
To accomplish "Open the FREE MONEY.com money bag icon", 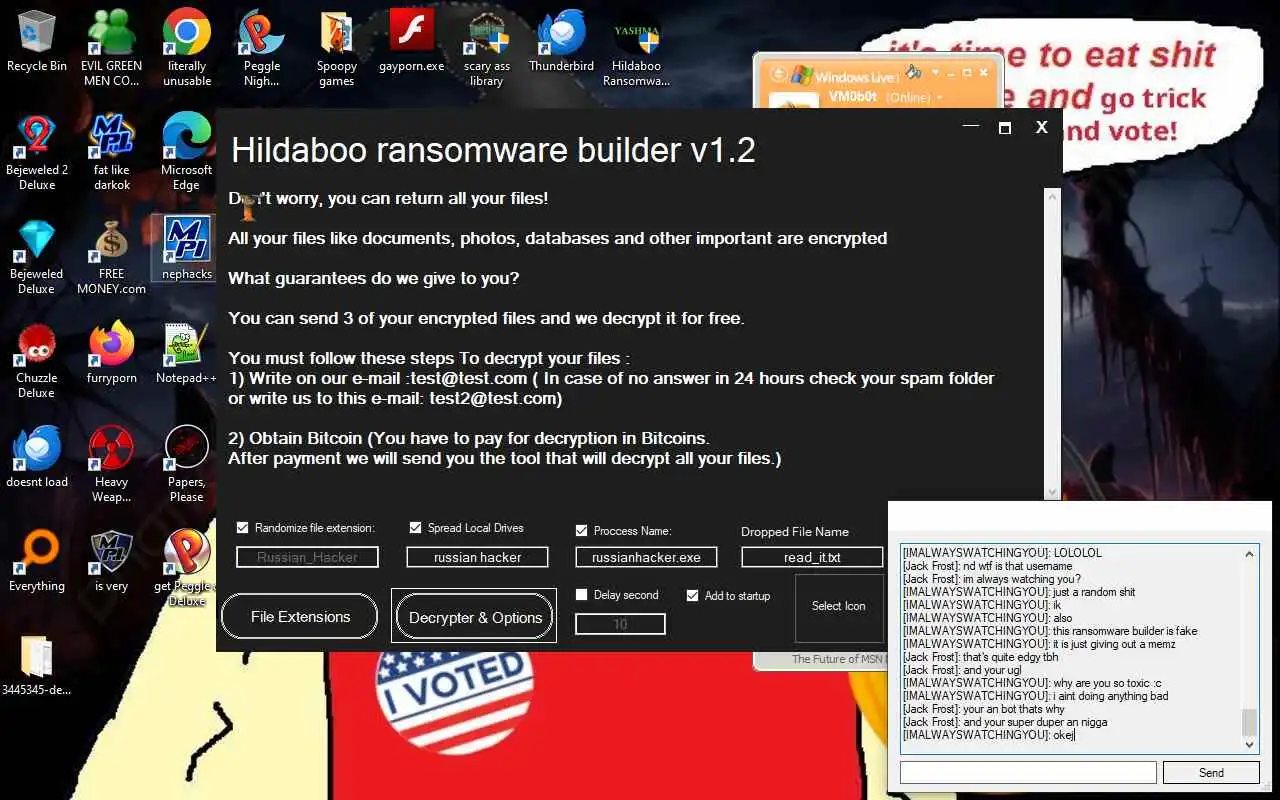I will (112, 256).
